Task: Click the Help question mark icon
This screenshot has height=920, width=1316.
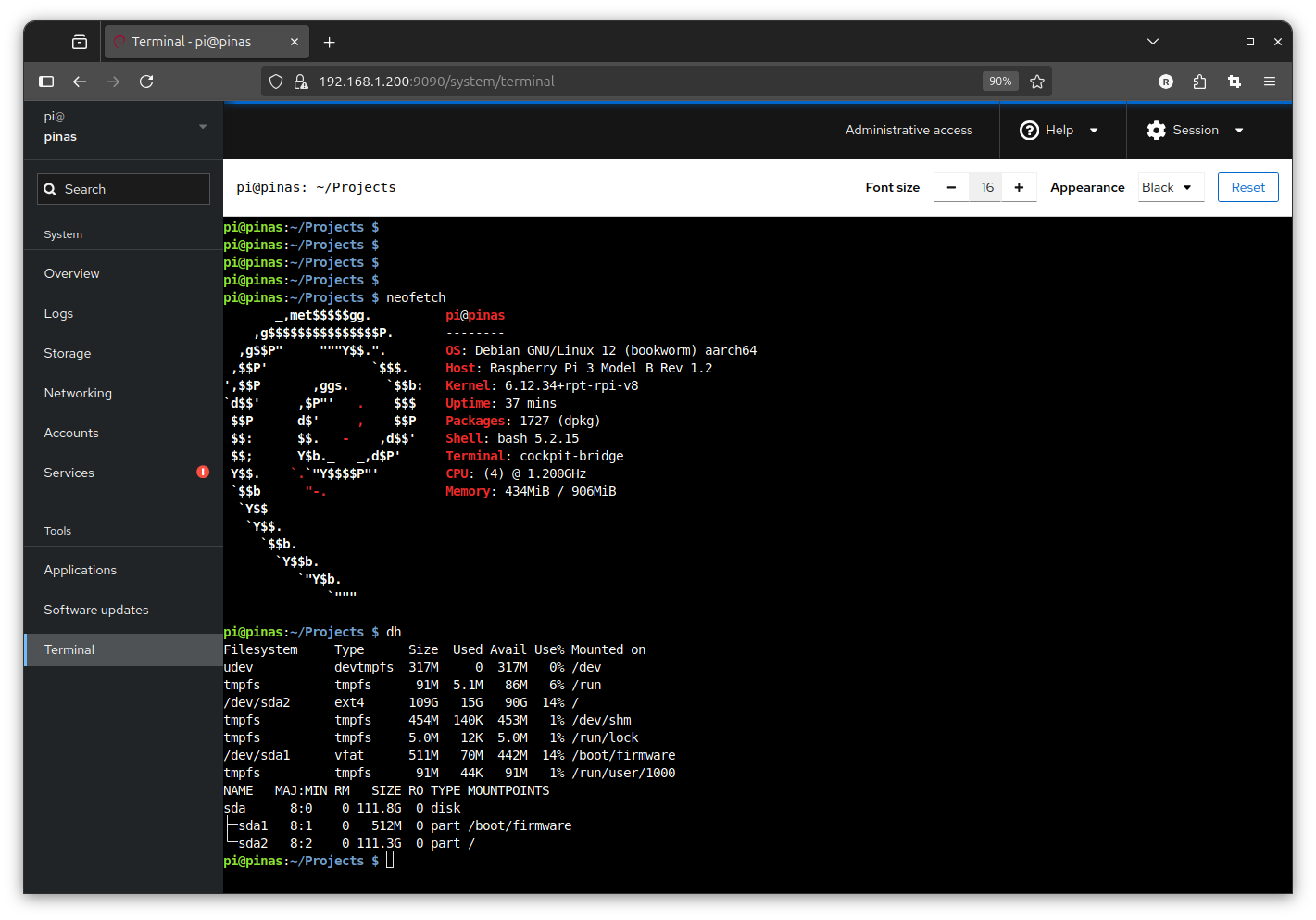Action: pyautogui.click(x=1029, y=131)
